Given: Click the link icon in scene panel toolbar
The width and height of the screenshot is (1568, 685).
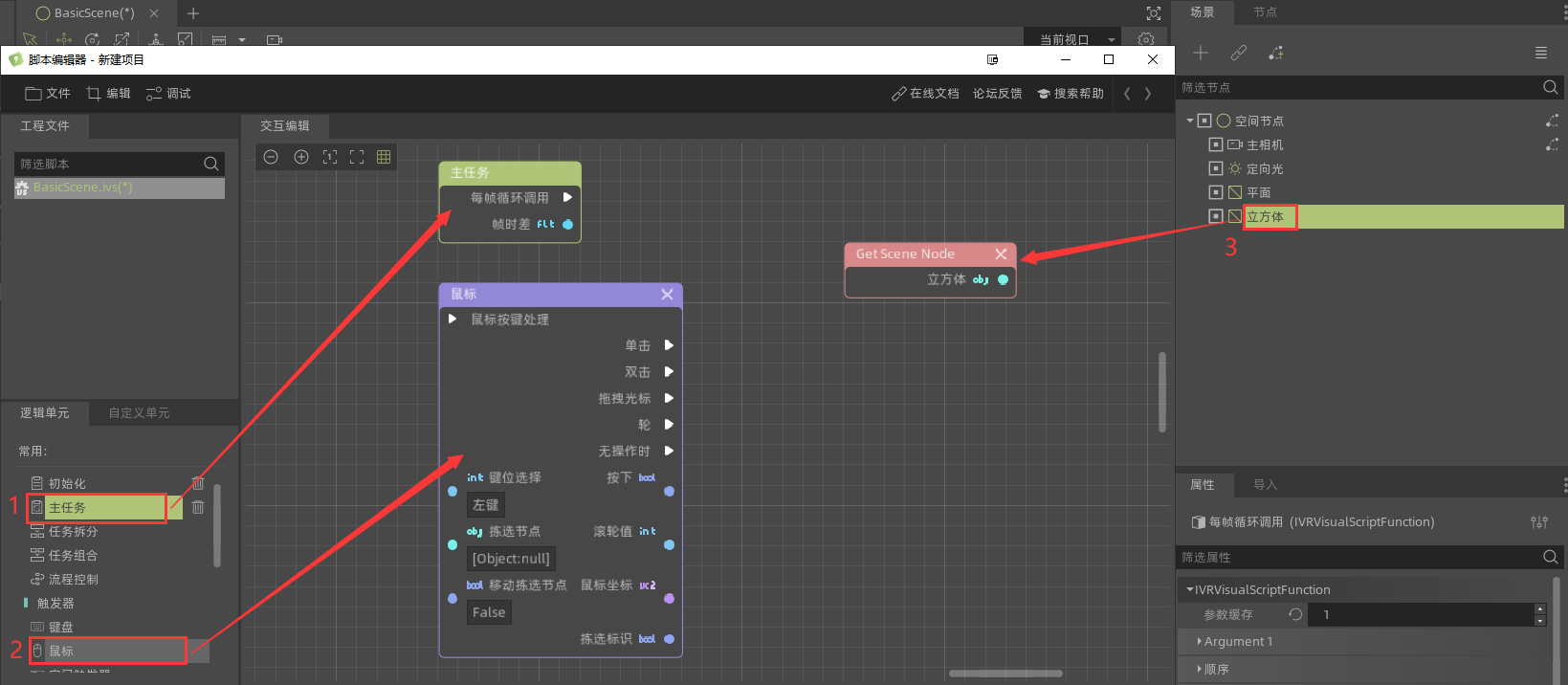Looking at the screenshot, I should point(1239,53).
